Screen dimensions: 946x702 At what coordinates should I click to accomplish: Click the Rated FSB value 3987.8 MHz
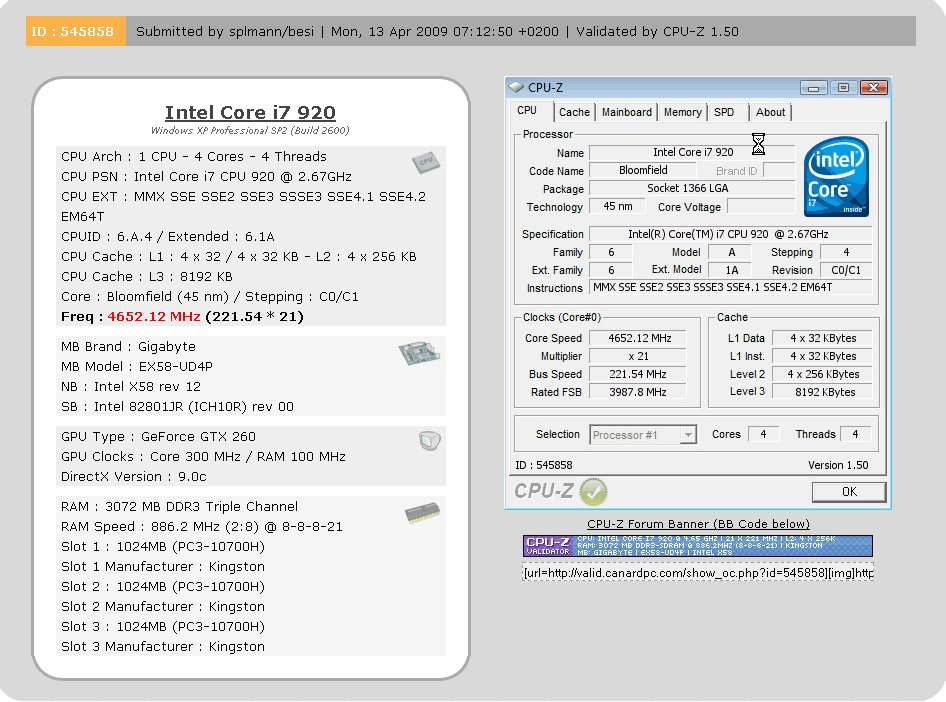click(638, 393)
